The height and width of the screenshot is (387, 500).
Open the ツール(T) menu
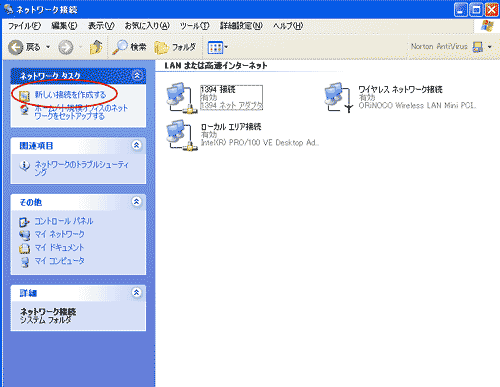[x=194, y=26]
